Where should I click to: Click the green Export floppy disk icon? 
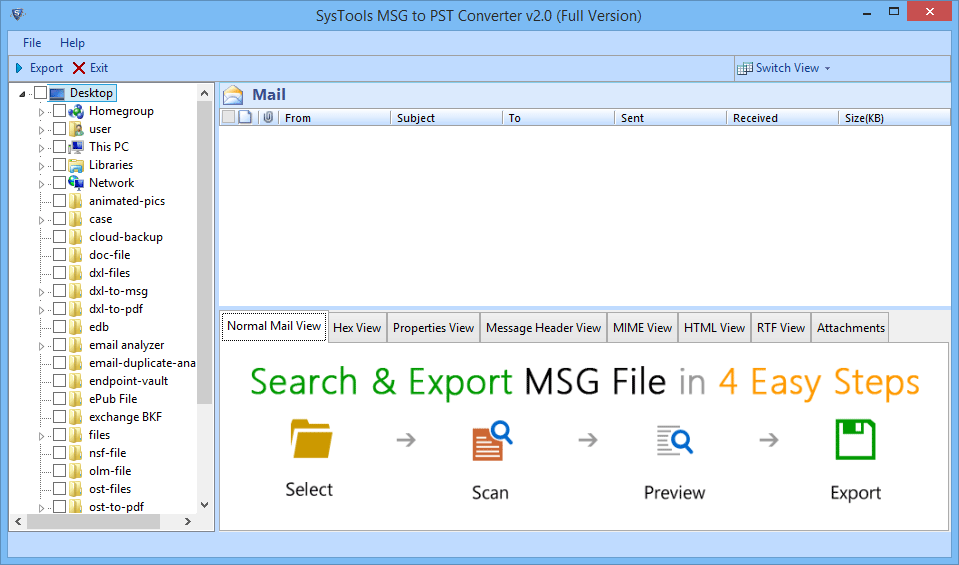tap(855, 439)
